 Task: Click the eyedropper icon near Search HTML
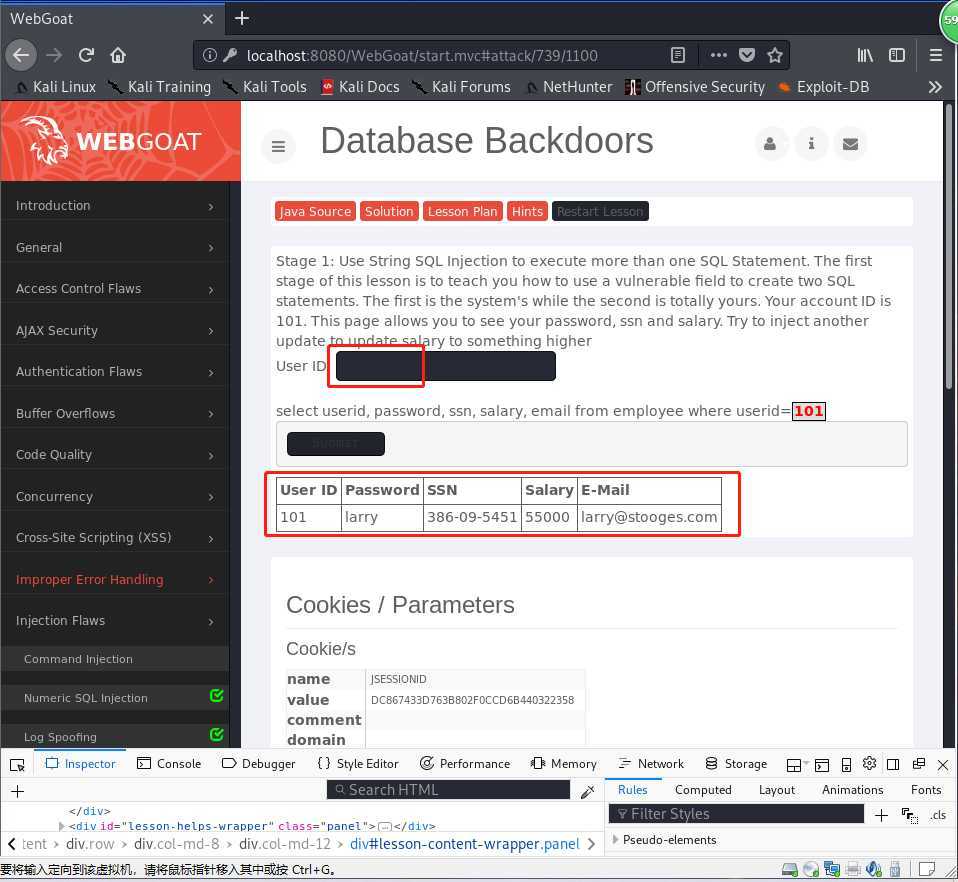[588, 792]
